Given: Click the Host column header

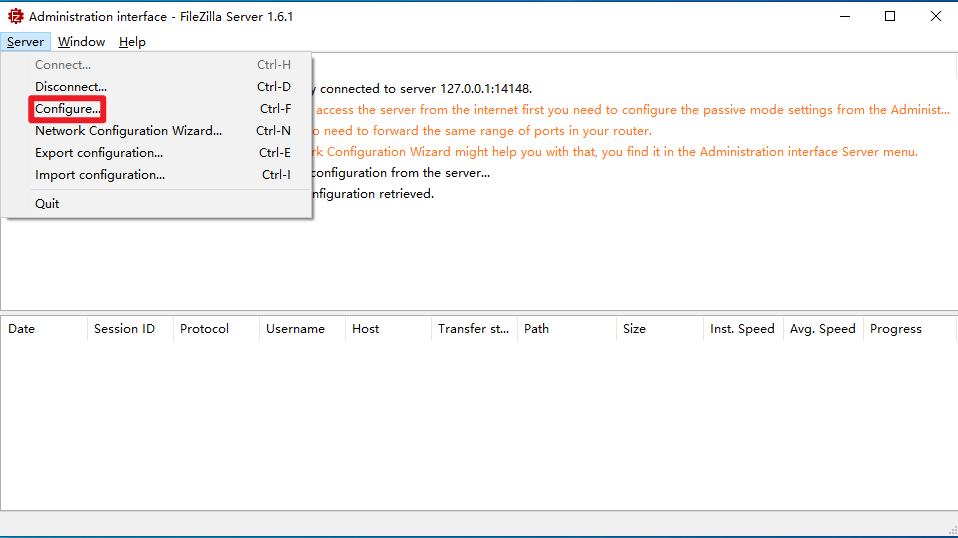Looking at the screenshot, I should point(365,329).
